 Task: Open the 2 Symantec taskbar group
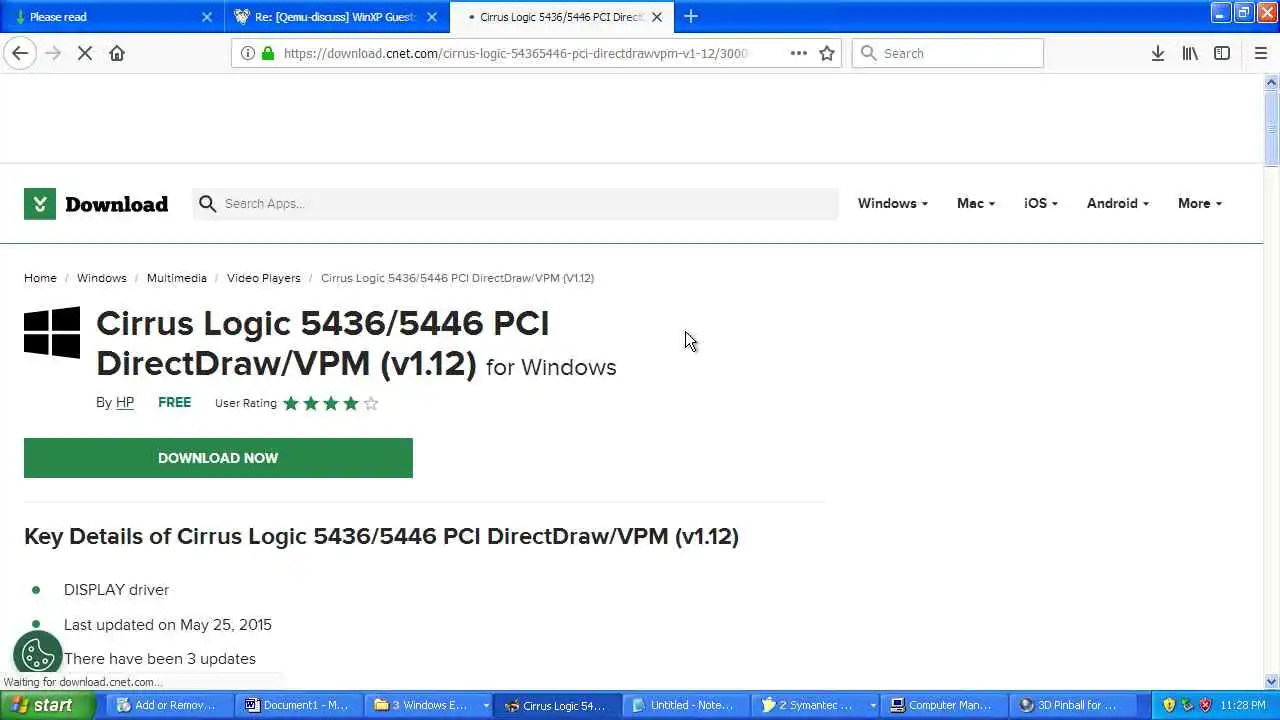tap(816, 705)
